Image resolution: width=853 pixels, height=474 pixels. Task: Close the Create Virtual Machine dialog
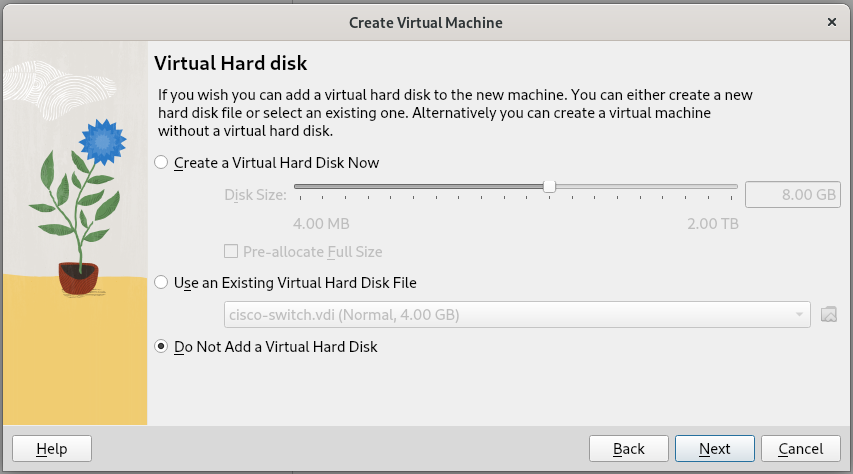tap(832, 21)
